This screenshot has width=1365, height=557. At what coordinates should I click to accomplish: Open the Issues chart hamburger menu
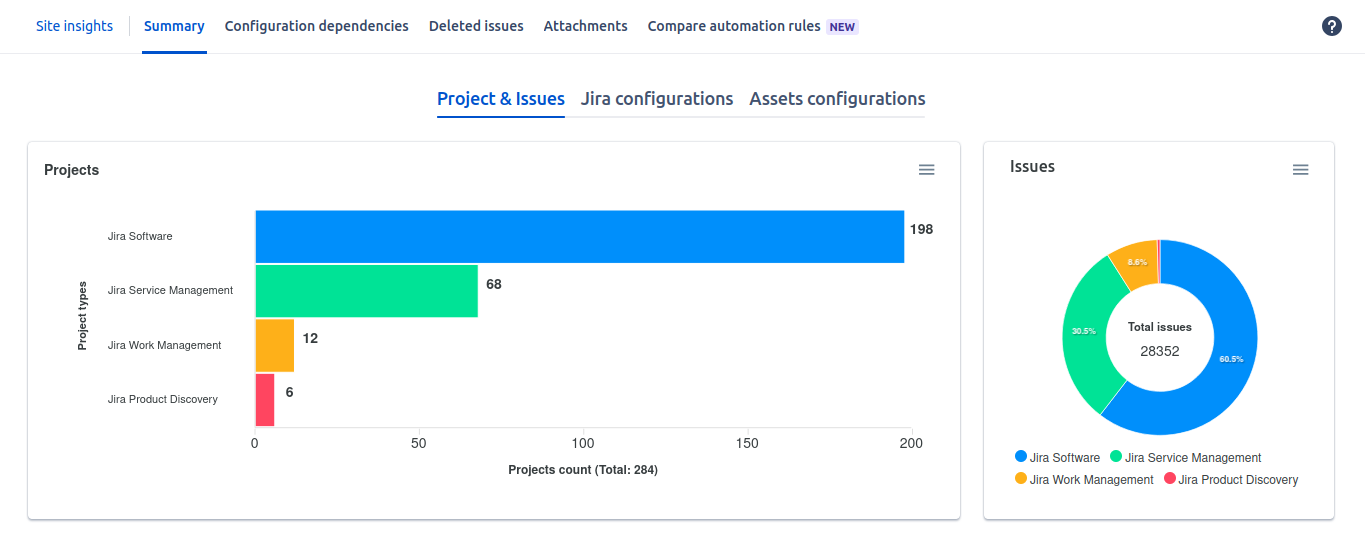point(1300,170)
